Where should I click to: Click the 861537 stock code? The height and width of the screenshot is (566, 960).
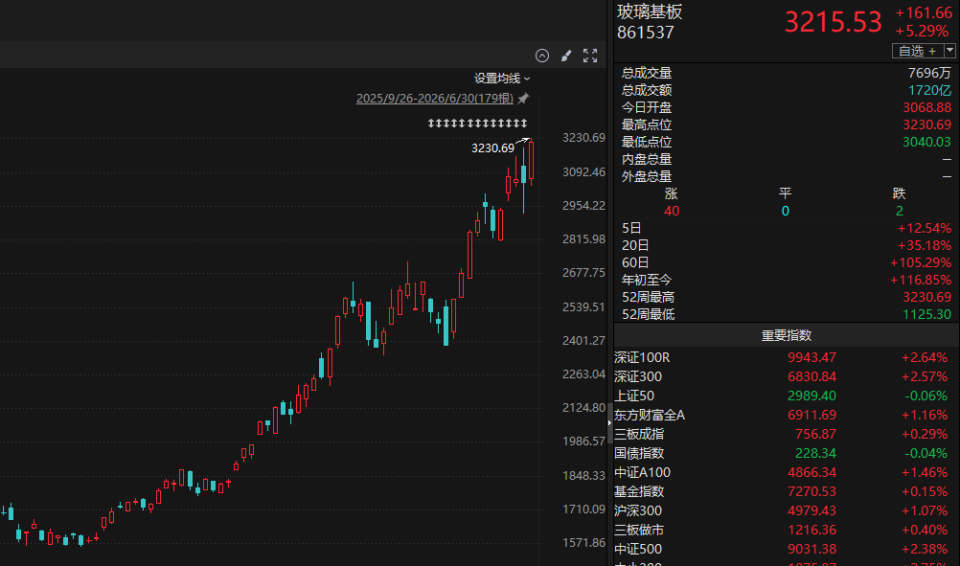645,32
